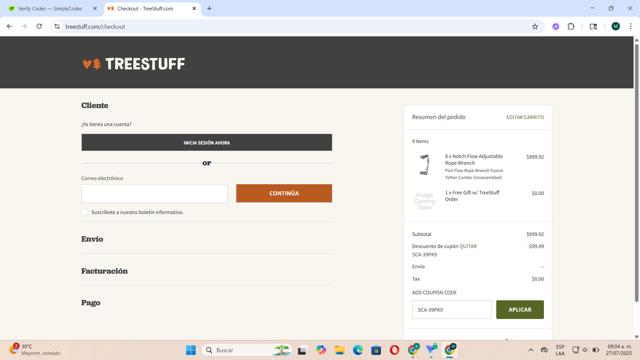Open a new browser tab

209,8
